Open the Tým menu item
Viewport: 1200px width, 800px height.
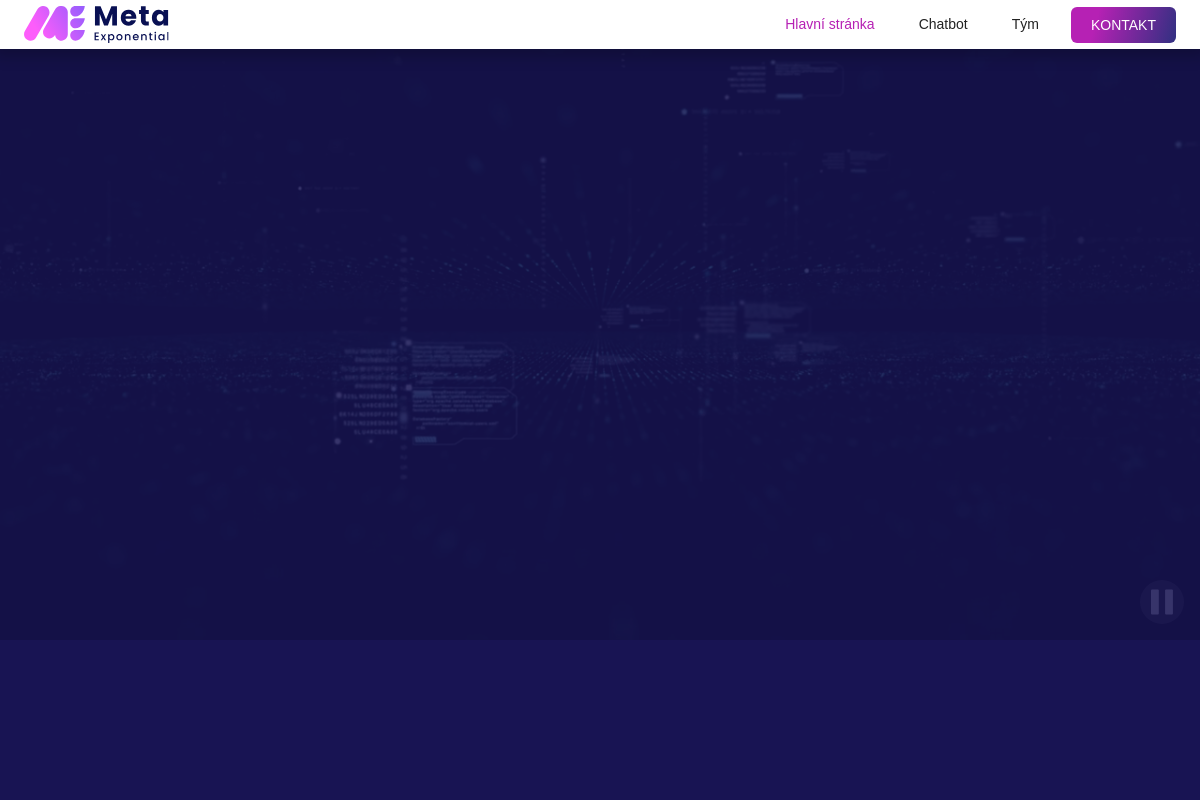tap(1024, 24)
